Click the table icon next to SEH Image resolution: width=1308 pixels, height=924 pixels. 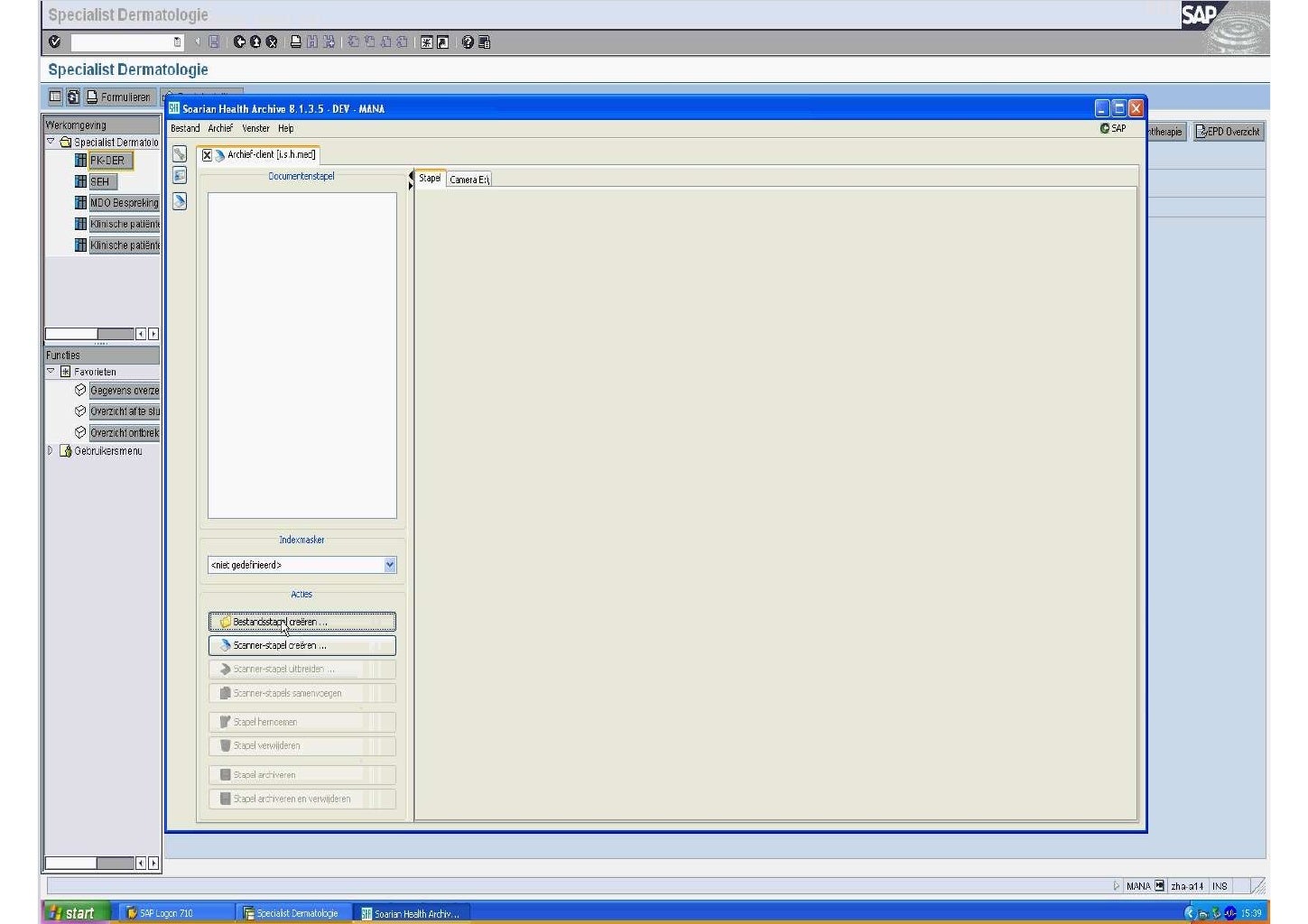coord(80,181)
